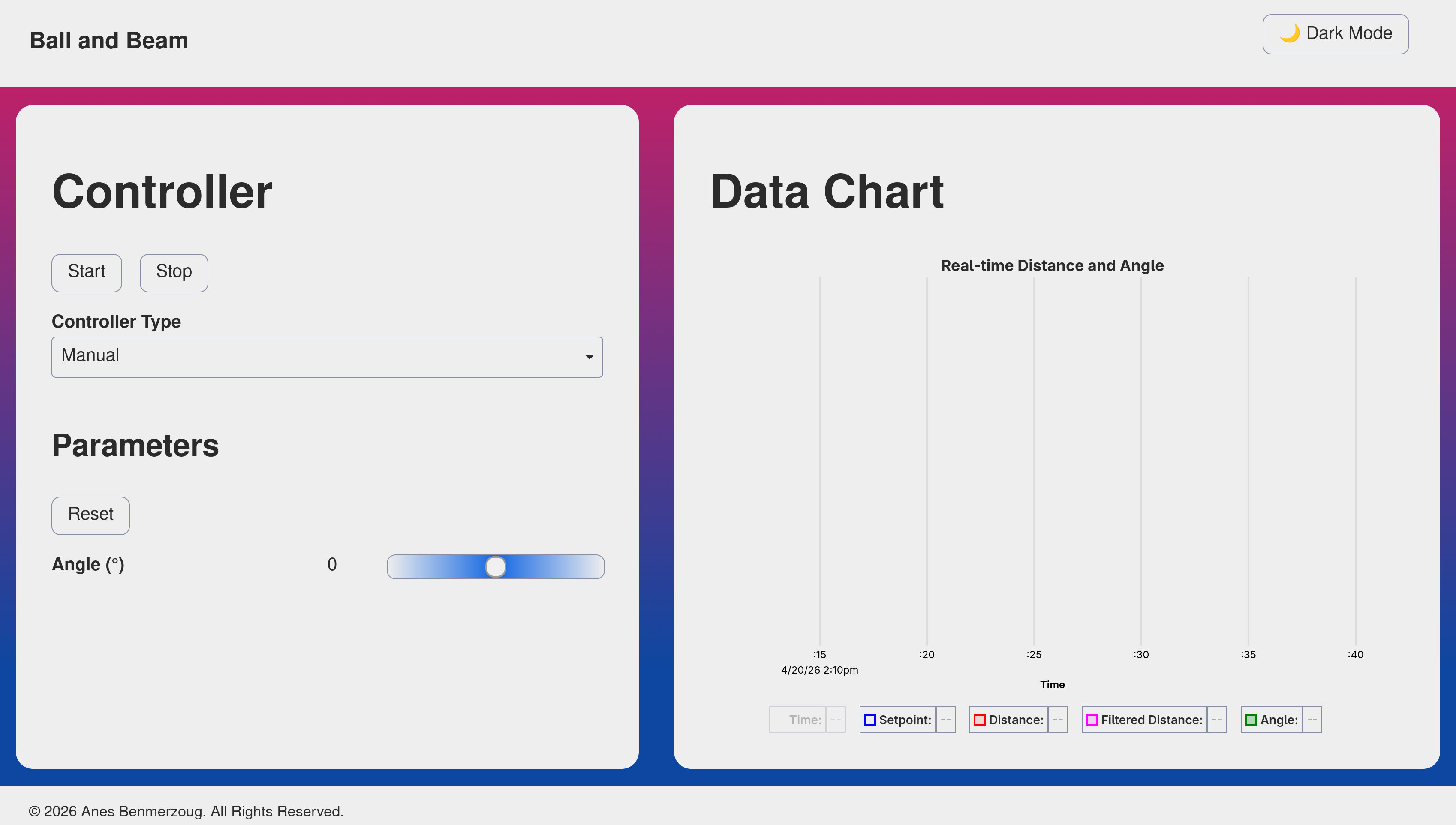Screen dimensions: 1456x825
Task: Toggle the Filtered Distance series label
Action: tap(1151, 720)
